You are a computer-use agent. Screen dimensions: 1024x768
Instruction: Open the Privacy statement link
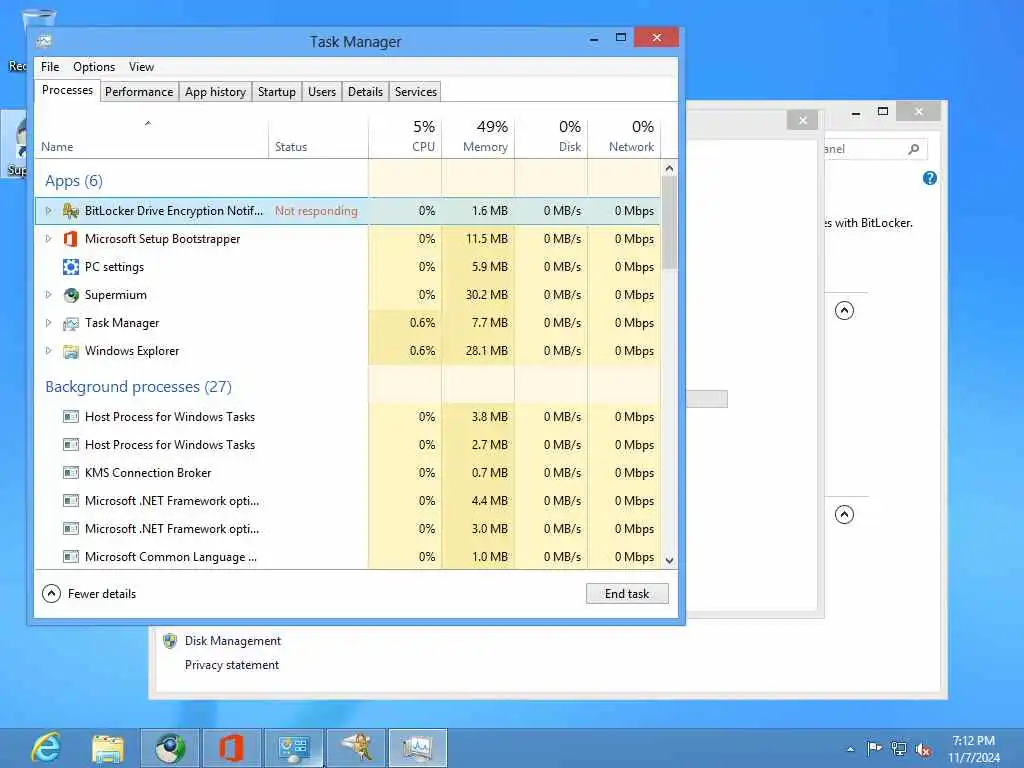click(232, 665)
